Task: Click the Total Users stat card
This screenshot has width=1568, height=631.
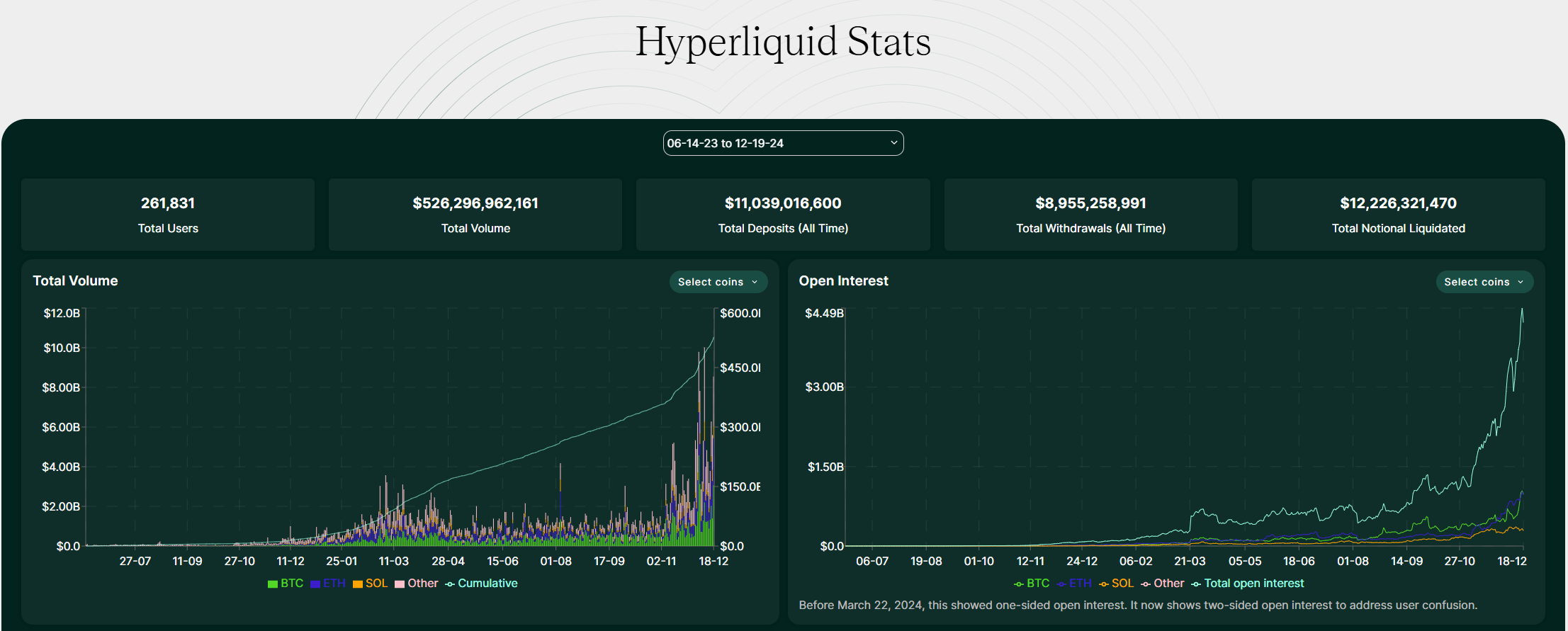Action: coord(168,215)
